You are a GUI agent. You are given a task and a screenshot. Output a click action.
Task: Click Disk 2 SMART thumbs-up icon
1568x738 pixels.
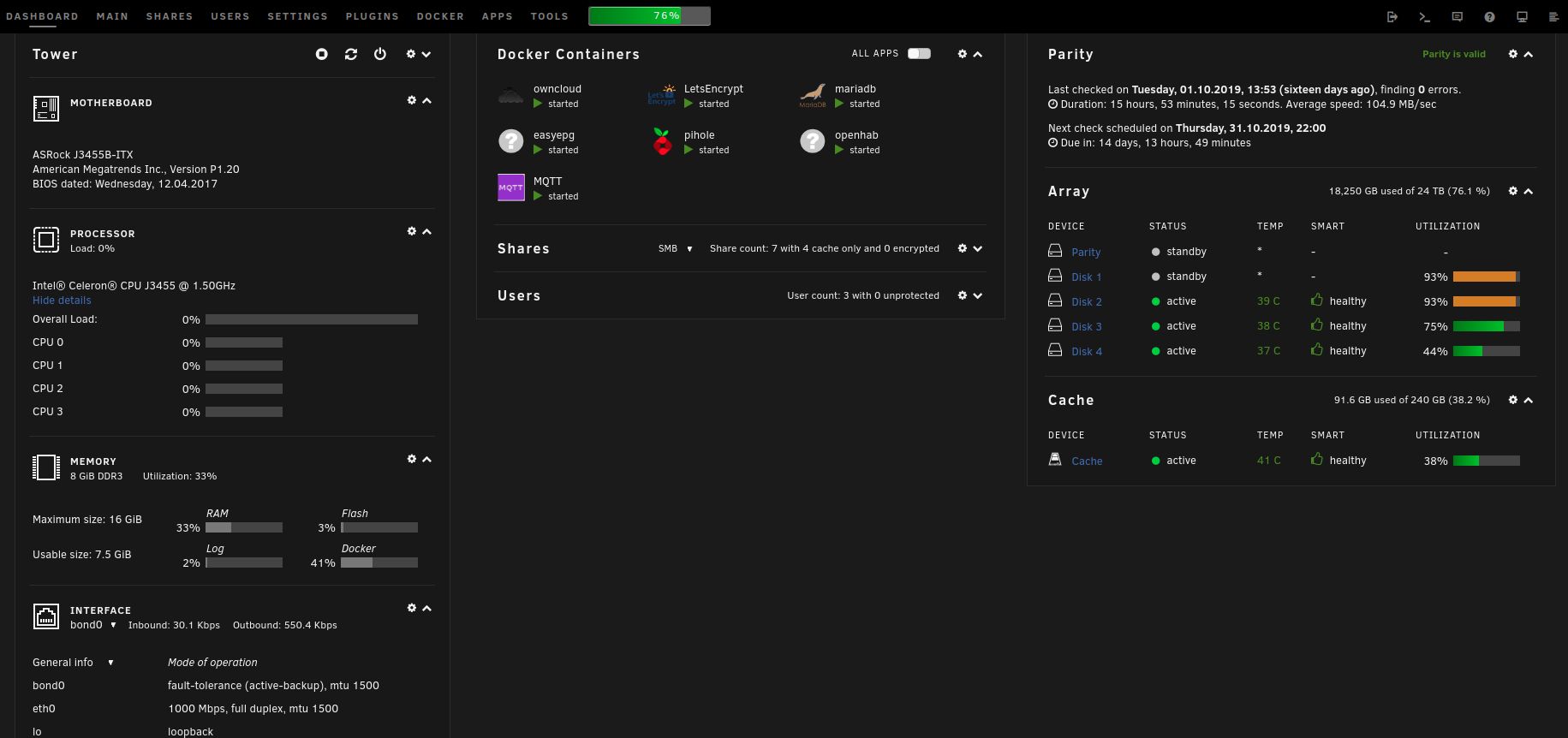click(1317, 300)
